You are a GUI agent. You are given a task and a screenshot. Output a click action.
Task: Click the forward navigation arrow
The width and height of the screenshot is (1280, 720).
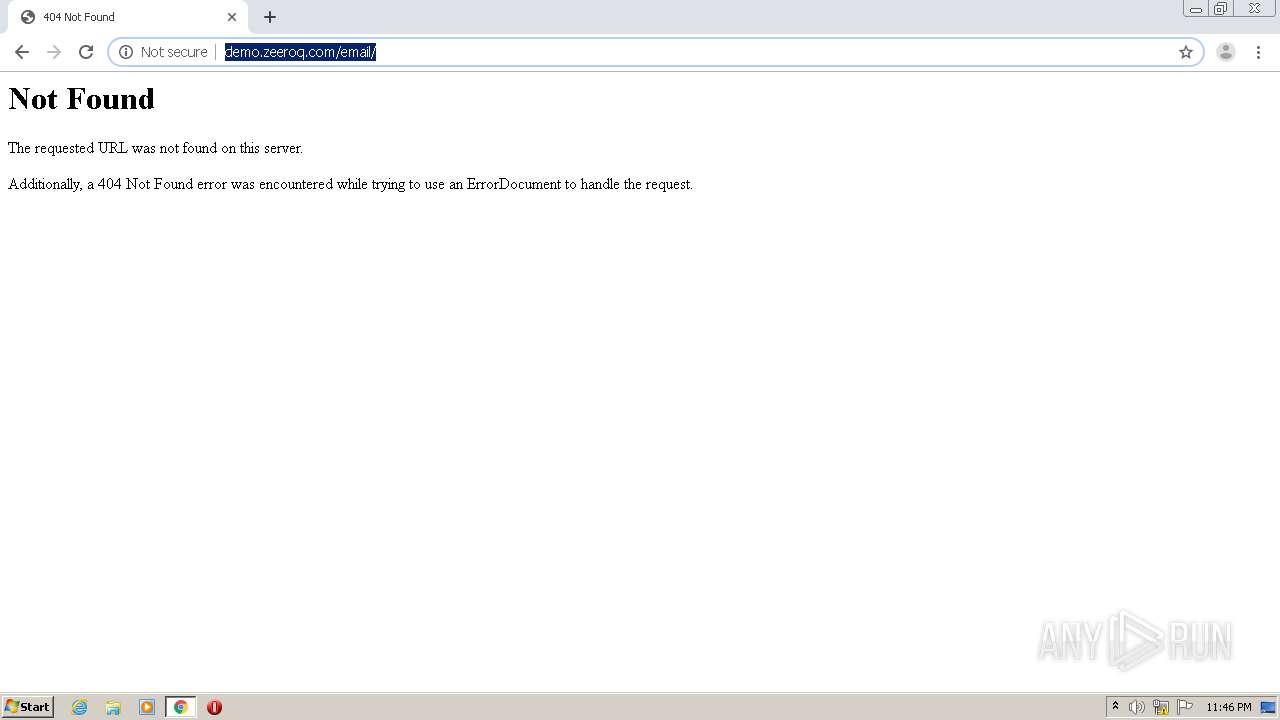click(x=54, y=52)
